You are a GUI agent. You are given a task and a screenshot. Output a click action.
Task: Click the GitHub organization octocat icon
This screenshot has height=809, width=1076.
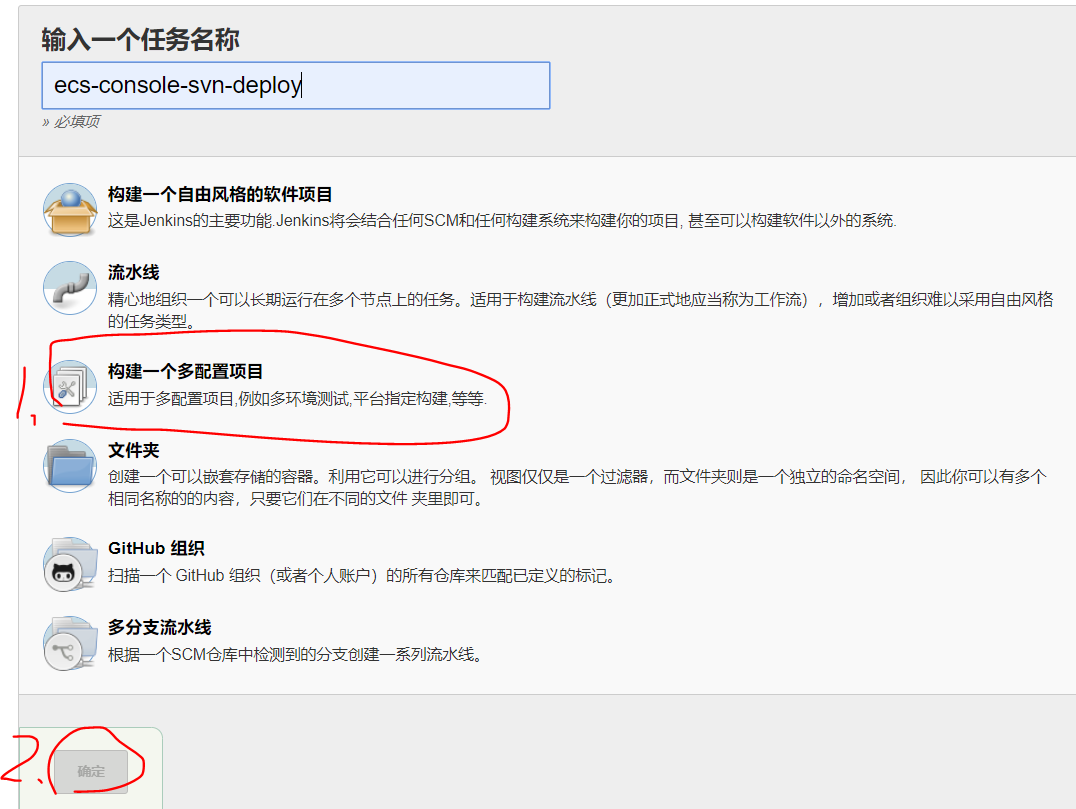point(70,565)
